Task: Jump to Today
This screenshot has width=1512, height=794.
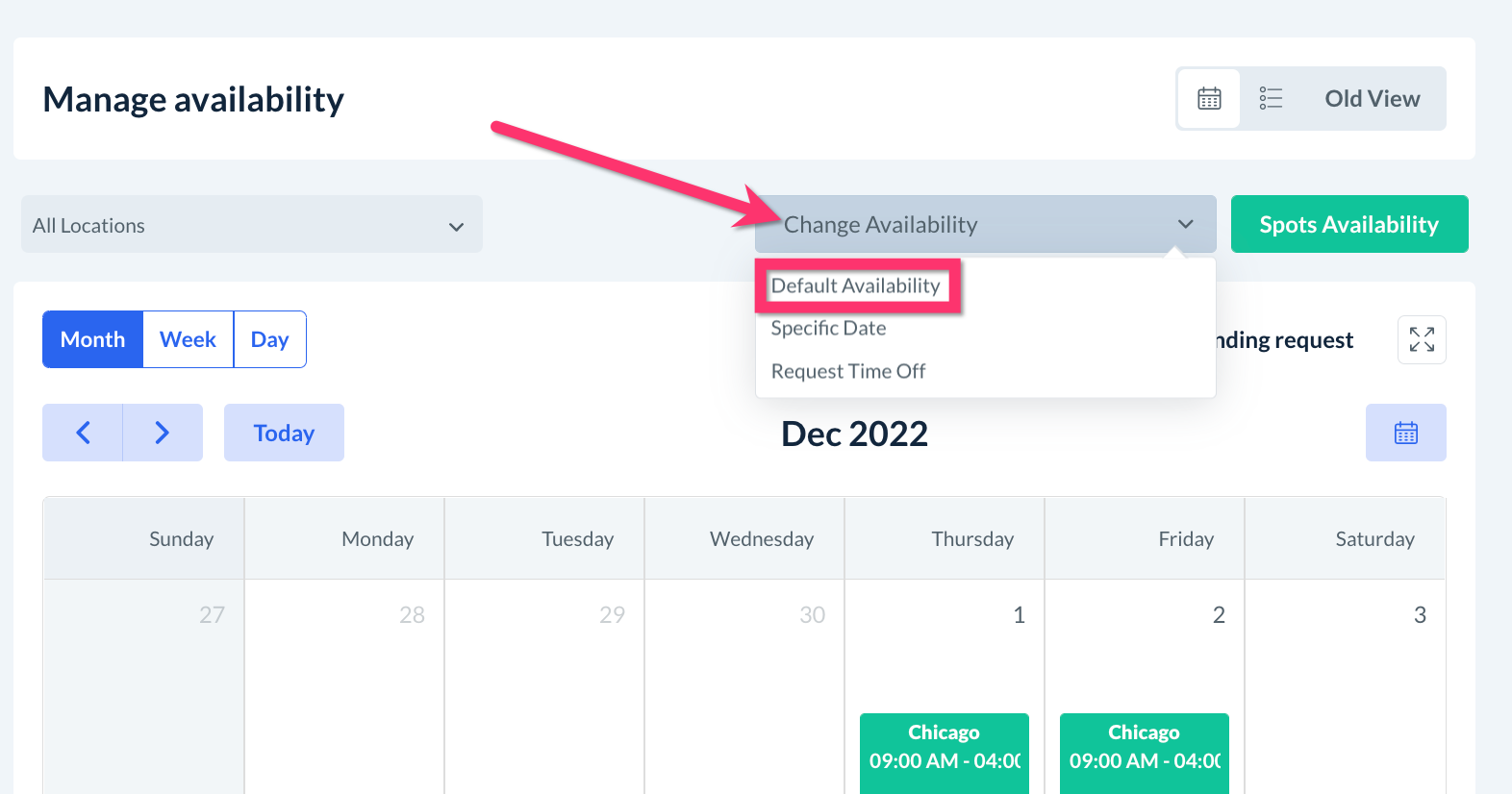Action: (284, 433)
